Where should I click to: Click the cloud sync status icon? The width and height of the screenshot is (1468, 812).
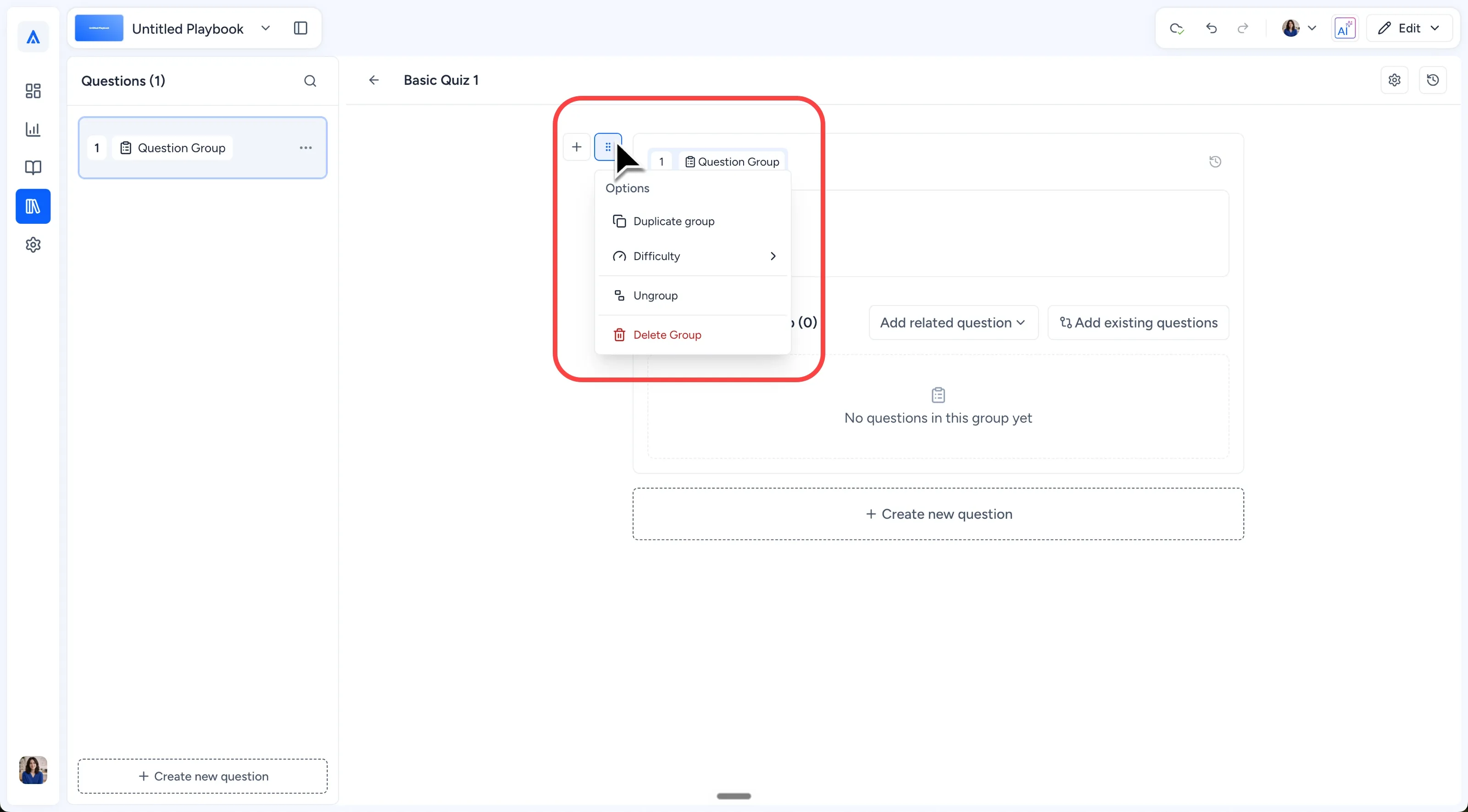(1177, 28)
